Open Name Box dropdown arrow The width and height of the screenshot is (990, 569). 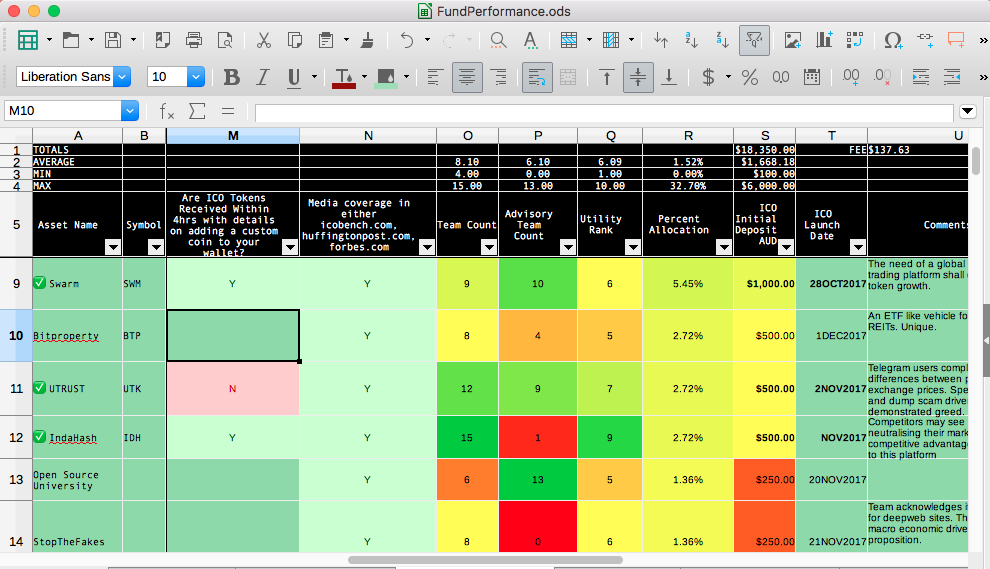(129, 111)
